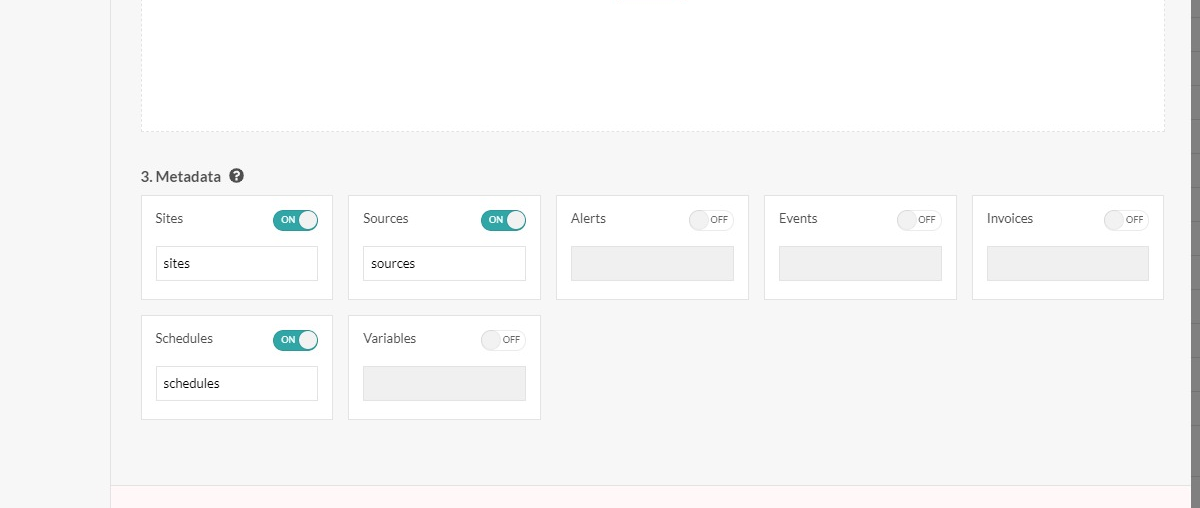Click the Metadata help question mark icon
The width and height of the screenshot is (1200, 508).
point(236,176)
